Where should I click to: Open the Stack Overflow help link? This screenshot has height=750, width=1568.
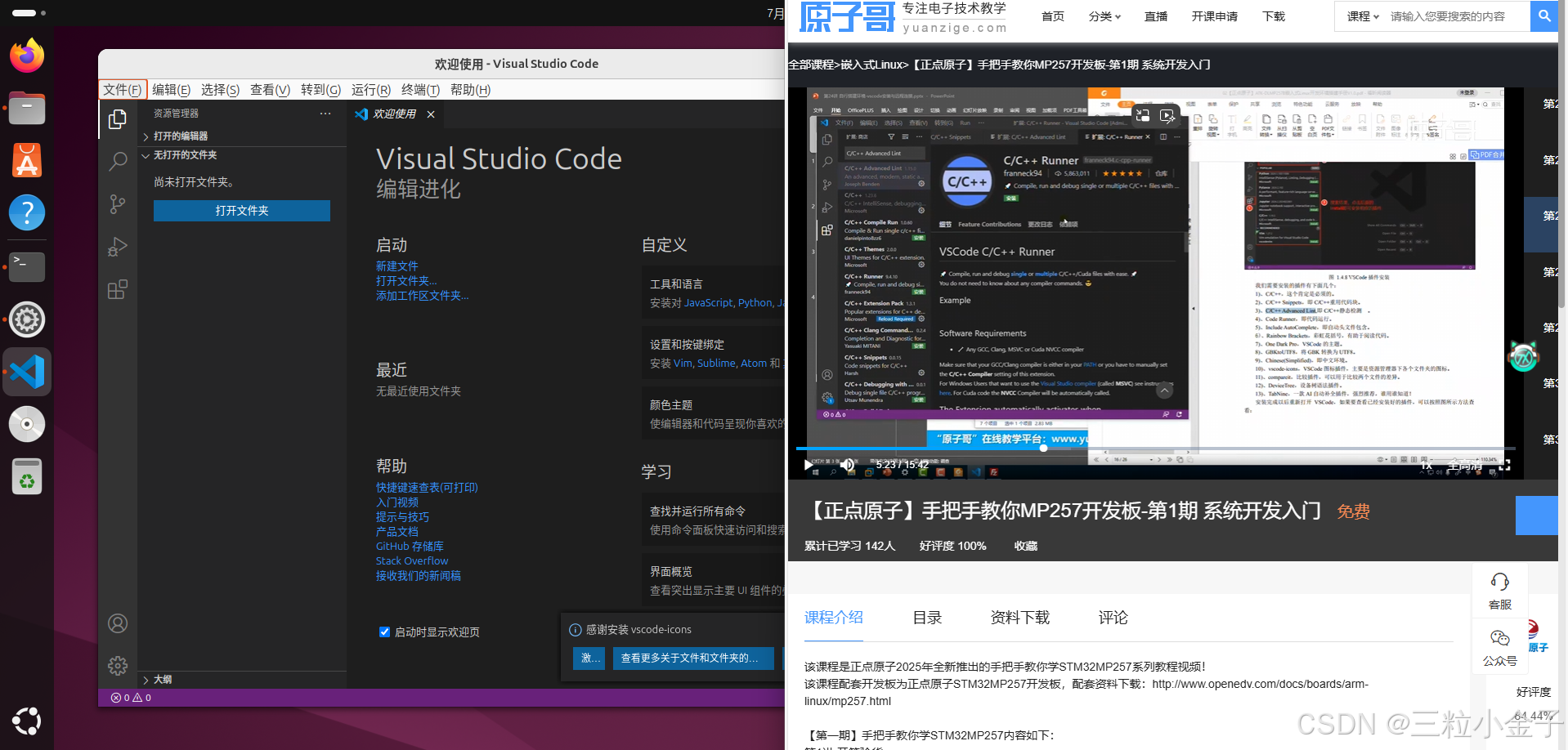point(412,561)
